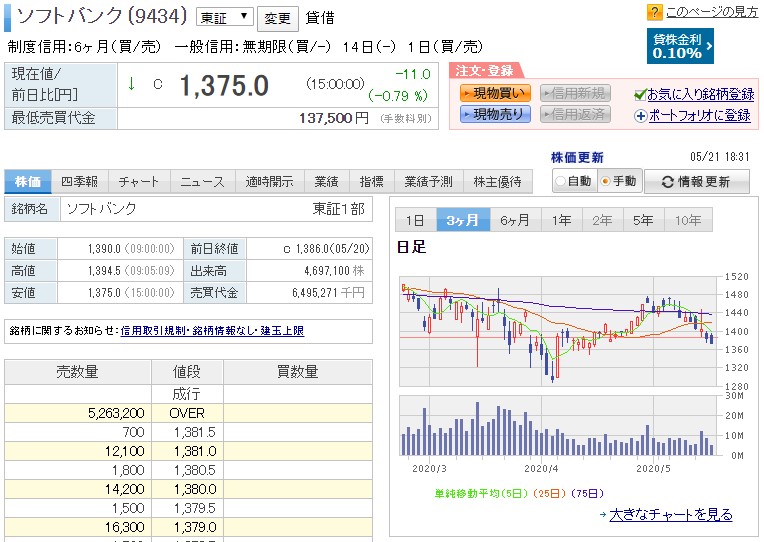This screenshot has width=764, height=542.
Task: Click the 出来高 value 4,697,100 株
Action: pos(334,271)
